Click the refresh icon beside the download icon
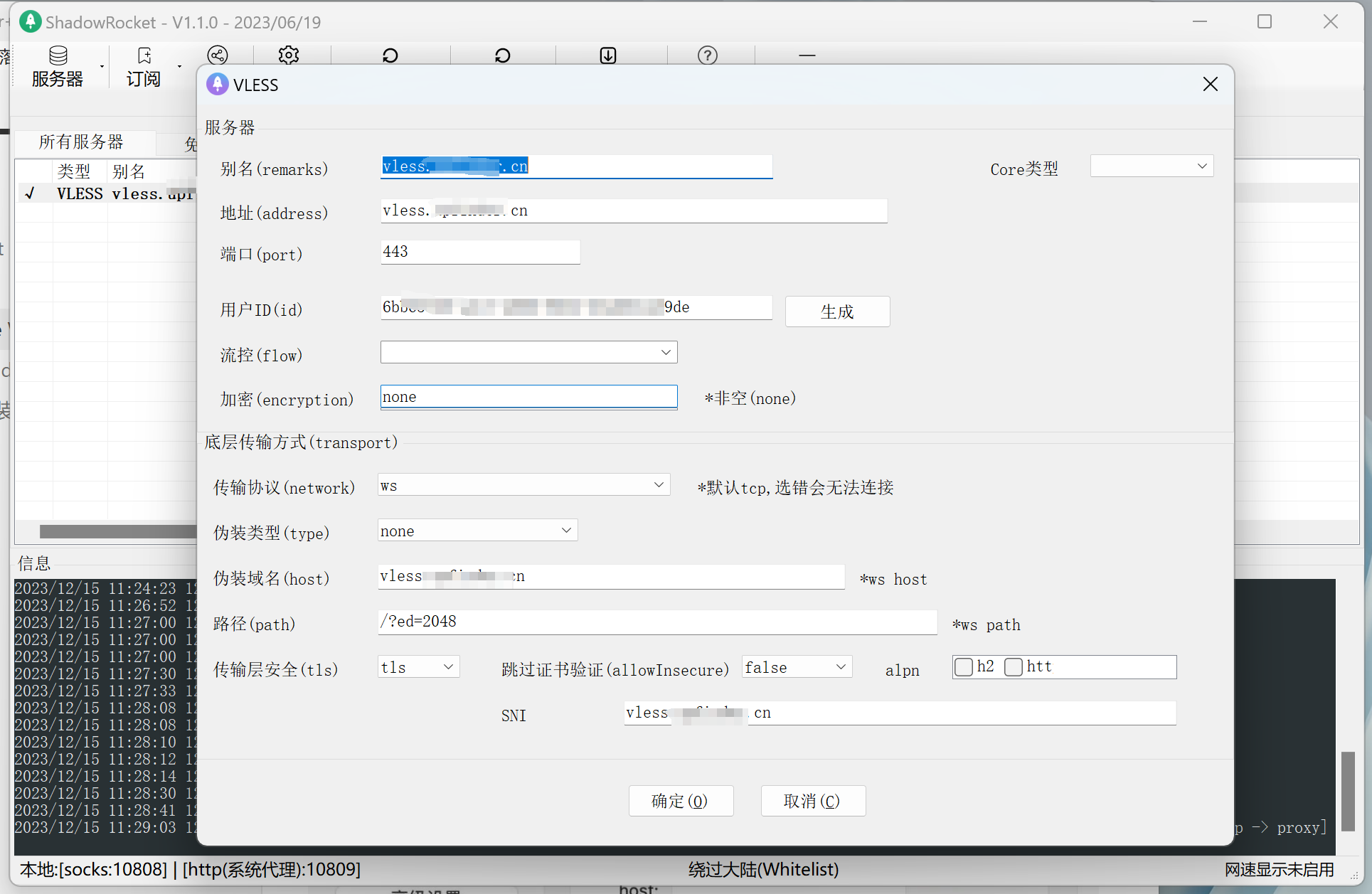This screenshot has height=894, width=1372. point(503,55)
